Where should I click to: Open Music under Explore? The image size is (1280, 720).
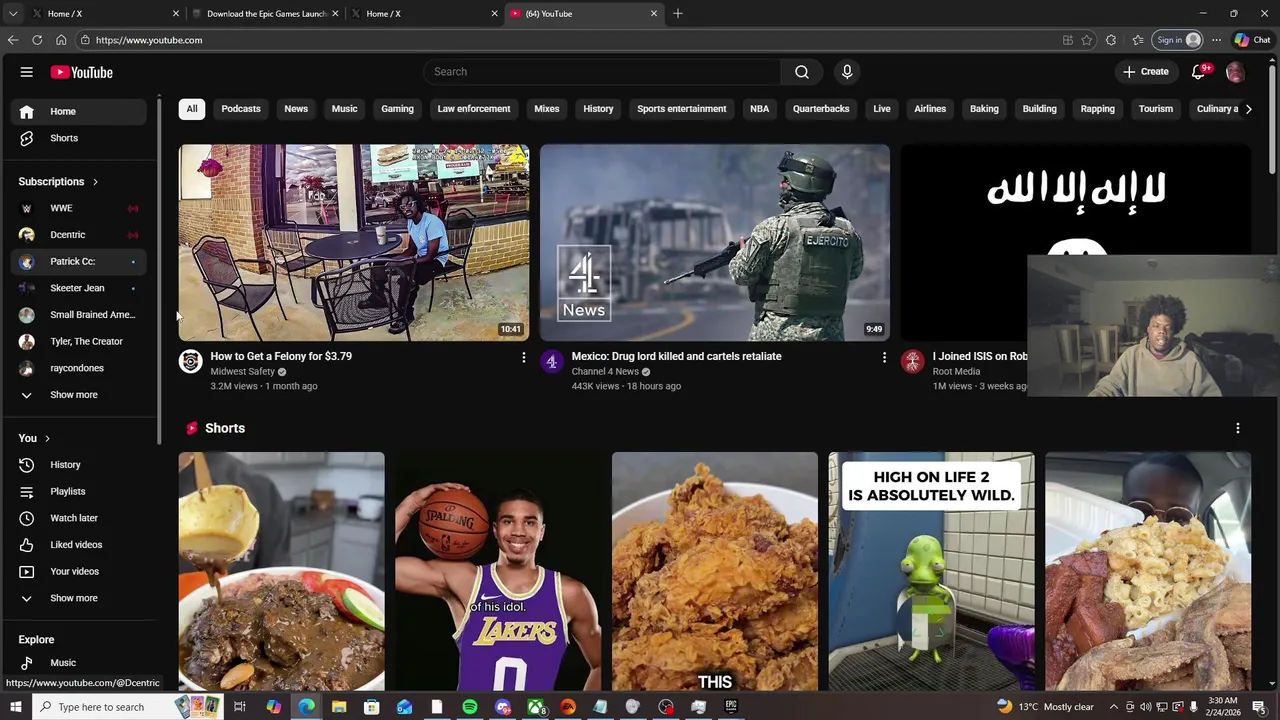80,662
